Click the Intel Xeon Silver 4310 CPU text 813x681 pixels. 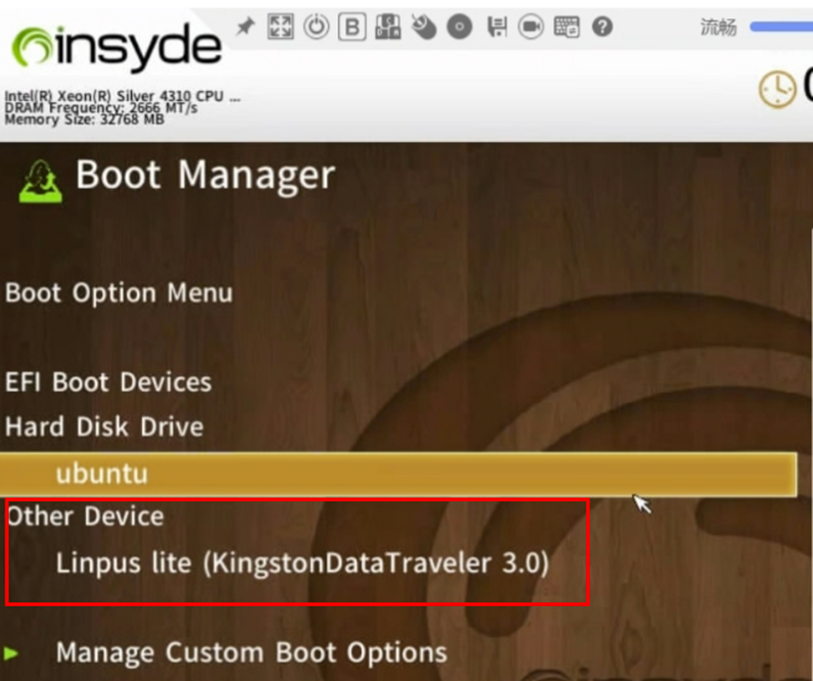[x=122, y=96]
